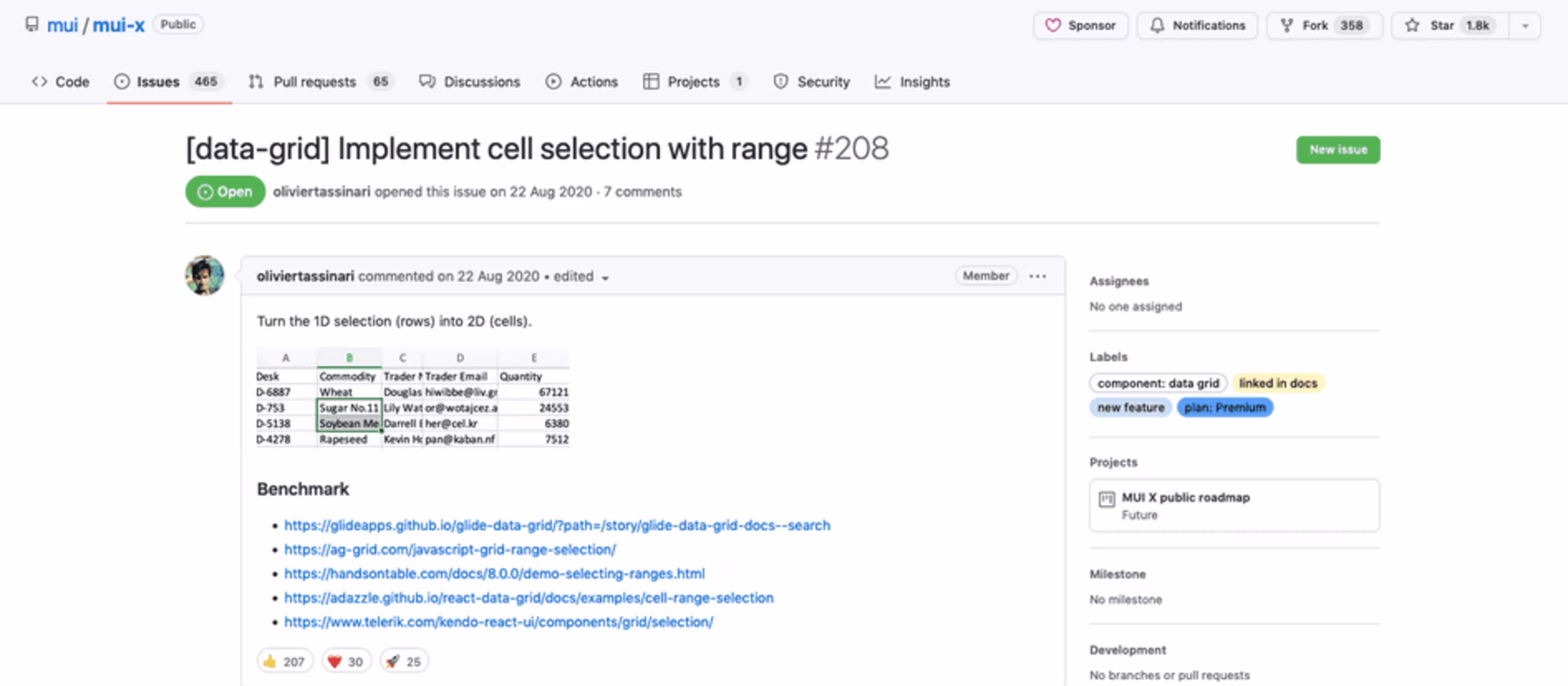Click the spreadsheet cell selection image

(412, 398)
